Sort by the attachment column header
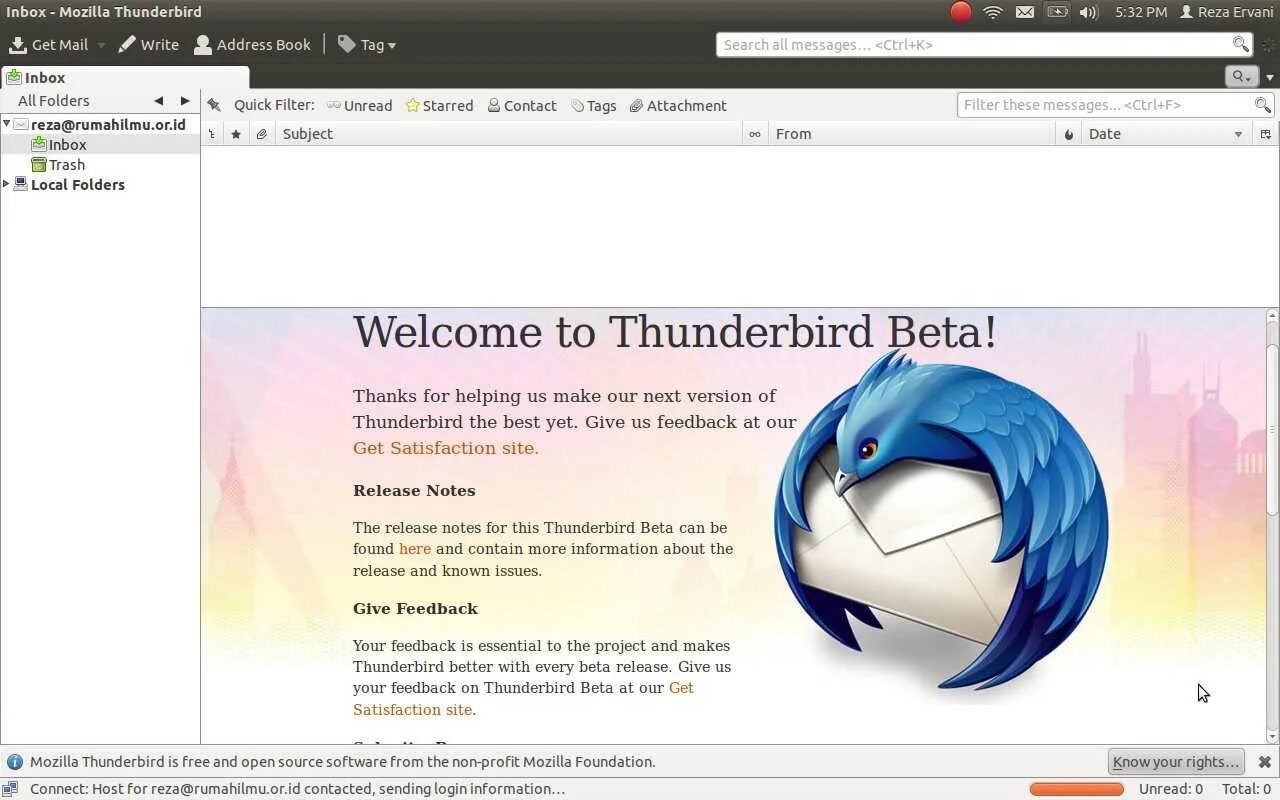The image size is (1280, 800). pyautogui.click(x=262, y=134)
